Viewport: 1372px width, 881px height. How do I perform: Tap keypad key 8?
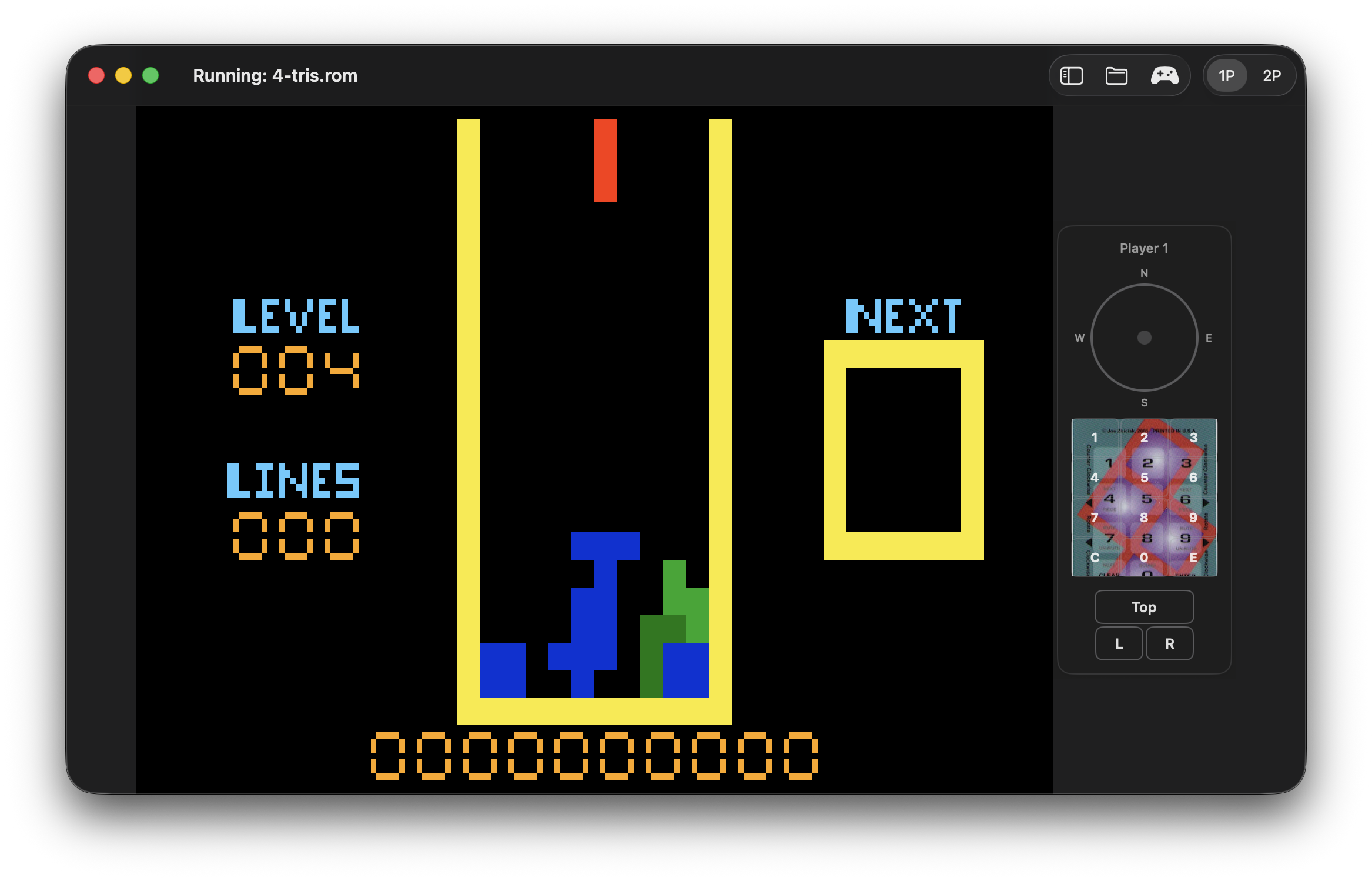[x=1144, y=518]
